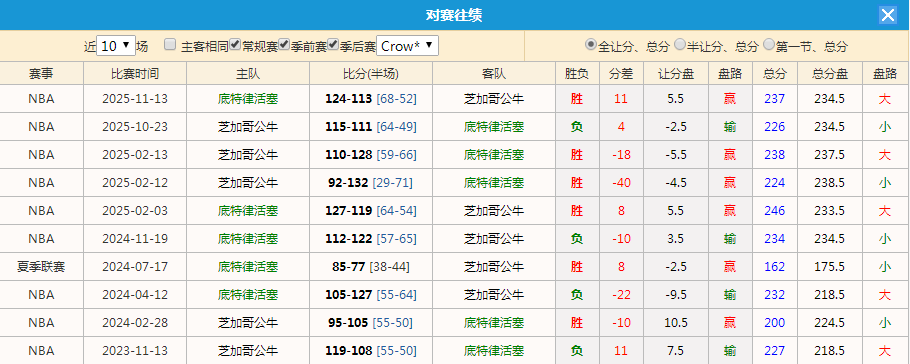Viewport: 910px width, 364px height.
Task: Click 底特律活塞 home team in 2025-11-13 row
Action: (248, 99)
